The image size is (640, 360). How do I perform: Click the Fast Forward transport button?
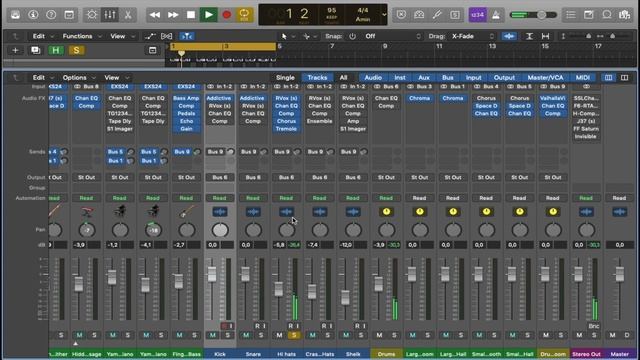(x=173, y=15)
